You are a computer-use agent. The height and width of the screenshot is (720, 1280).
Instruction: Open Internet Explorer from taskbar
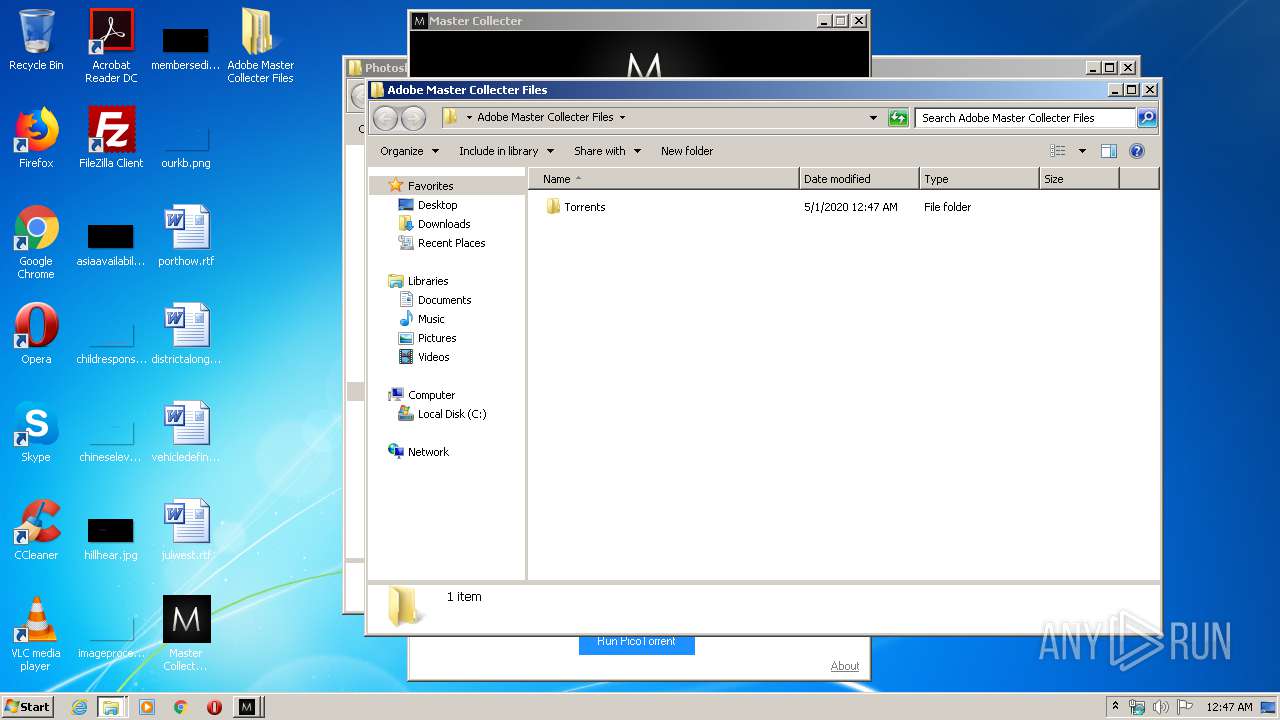(x=79, y=707)
